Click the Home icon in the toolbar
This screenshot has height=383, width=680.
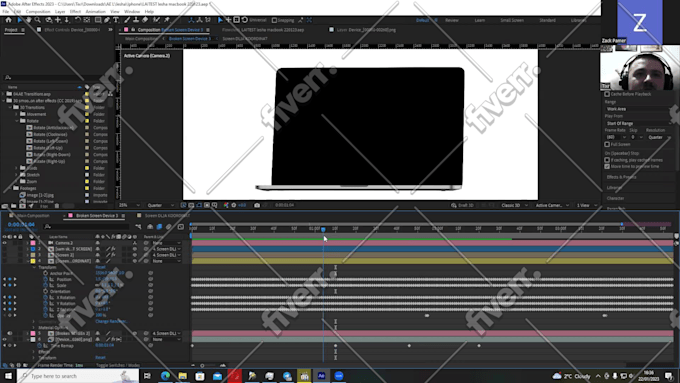8,20
